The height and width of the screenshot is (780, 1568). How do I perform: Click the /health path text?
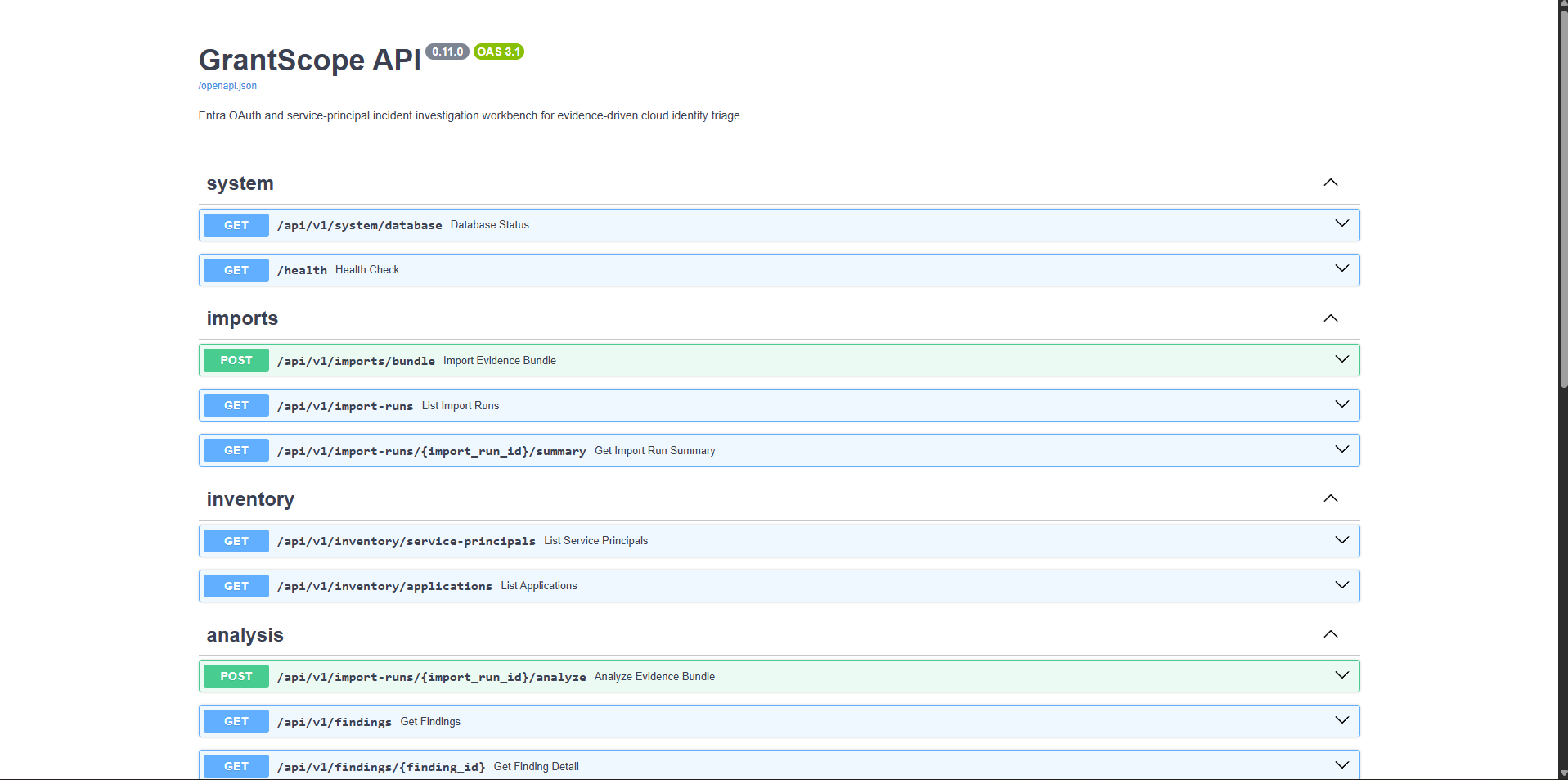(x=302, y=270)
